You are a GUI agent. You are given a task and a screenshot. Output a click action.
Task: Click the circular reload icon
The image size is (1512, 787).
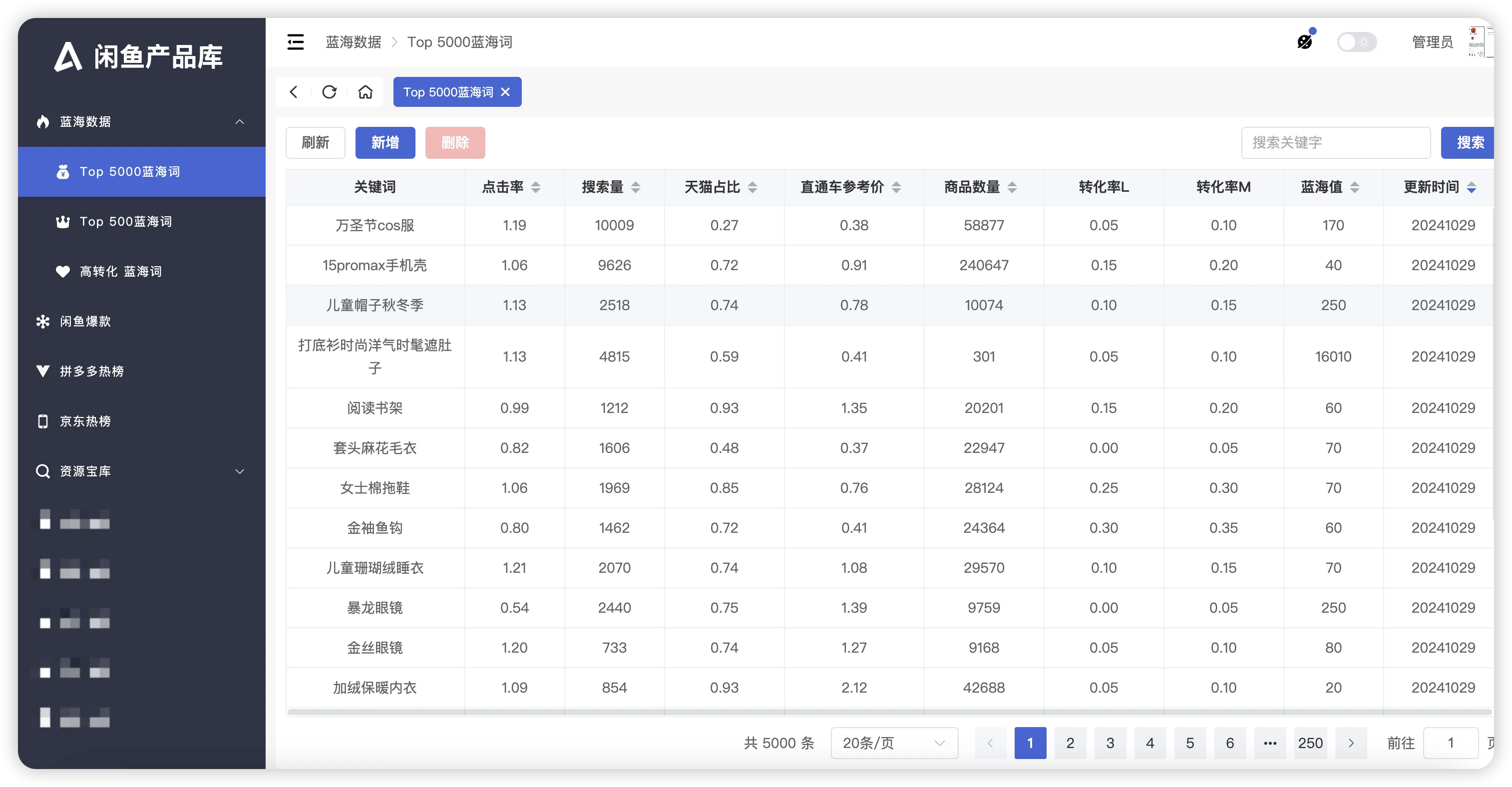[329, 92]
